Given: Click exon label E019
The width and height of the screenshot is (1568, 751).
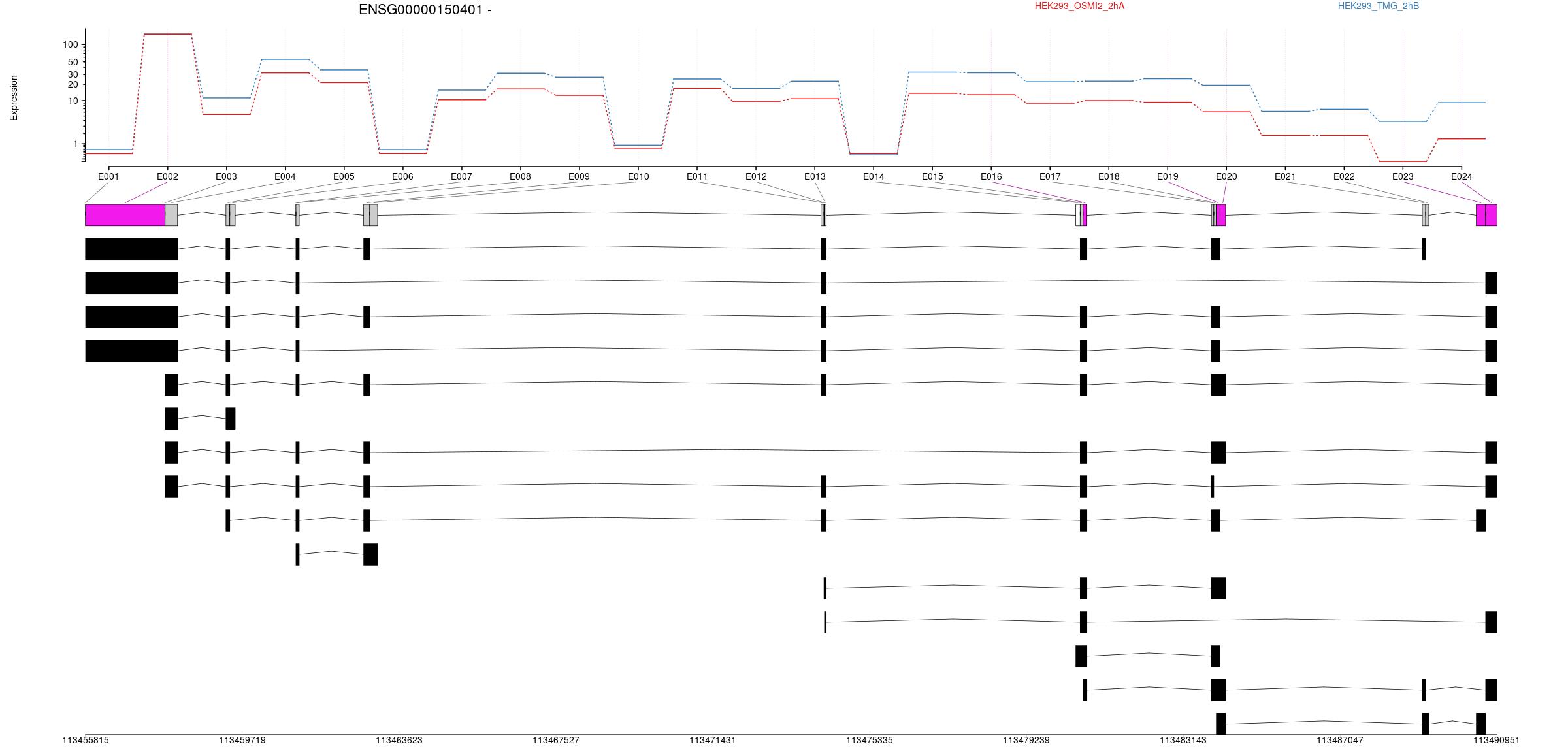Looking at the screenshot, I should (x=1168, y=176).
